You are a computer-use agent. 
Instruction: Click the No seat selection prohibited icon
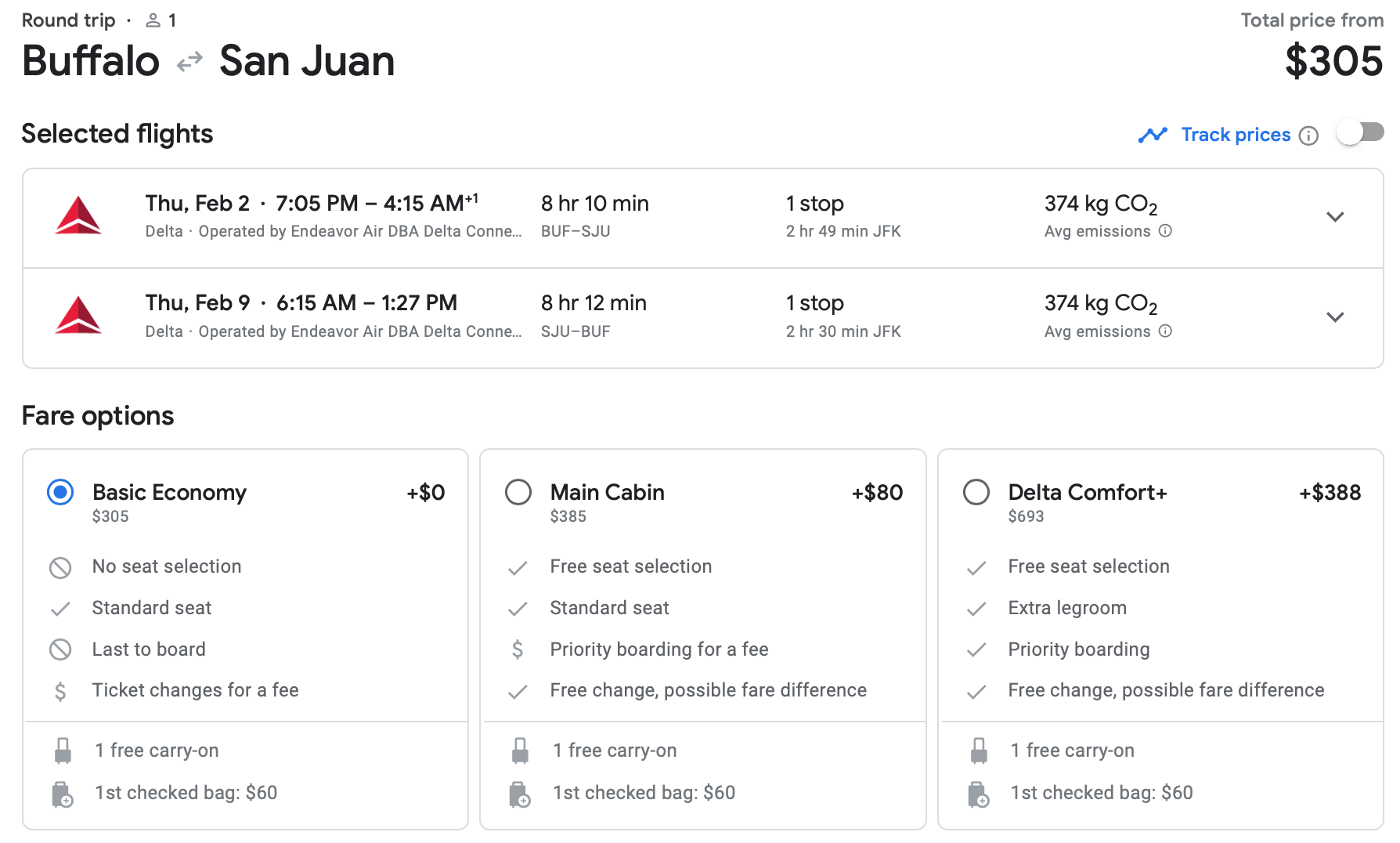tap(60, 567)
